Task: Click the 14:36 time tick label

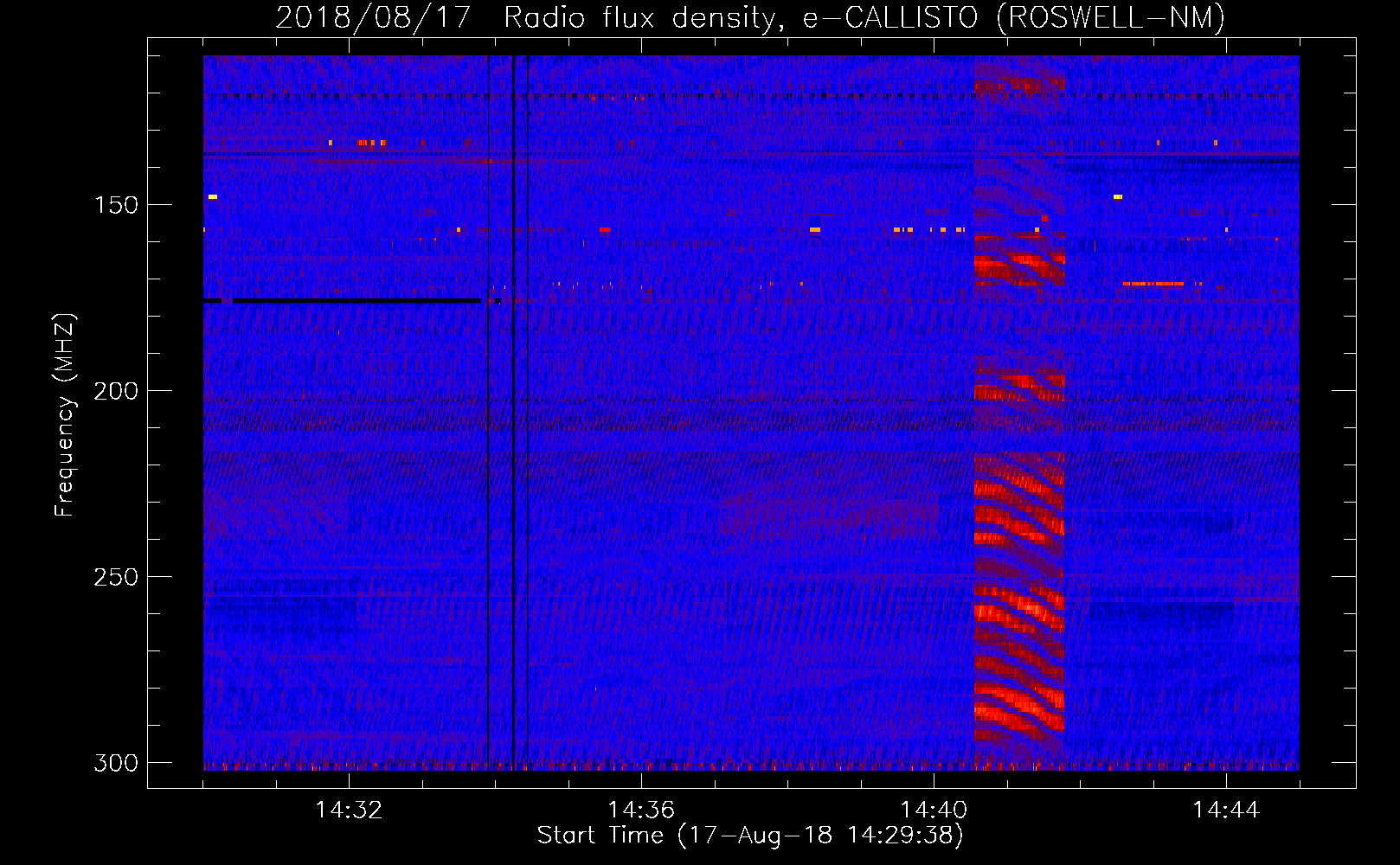Action: [x=641, y=811]
